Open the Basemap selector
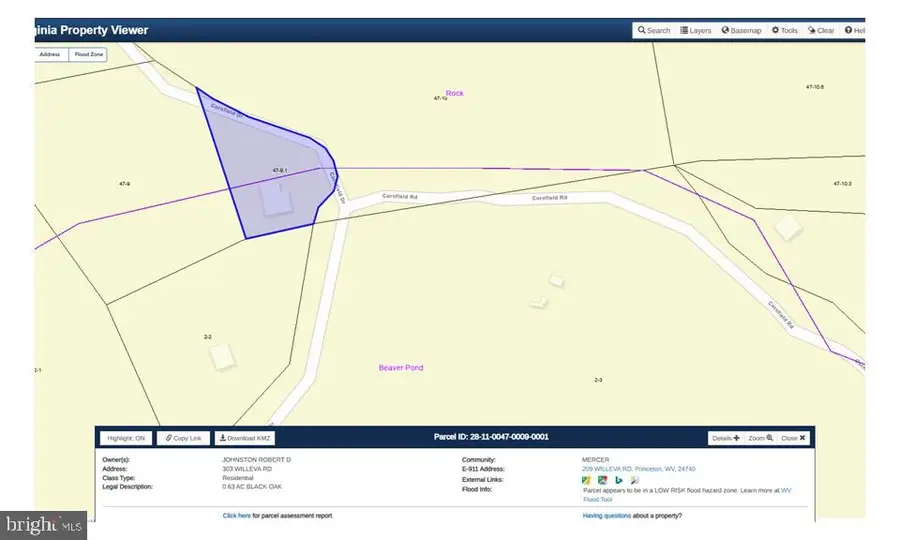This screenshot has width=900, height=540. coord(742,30)
